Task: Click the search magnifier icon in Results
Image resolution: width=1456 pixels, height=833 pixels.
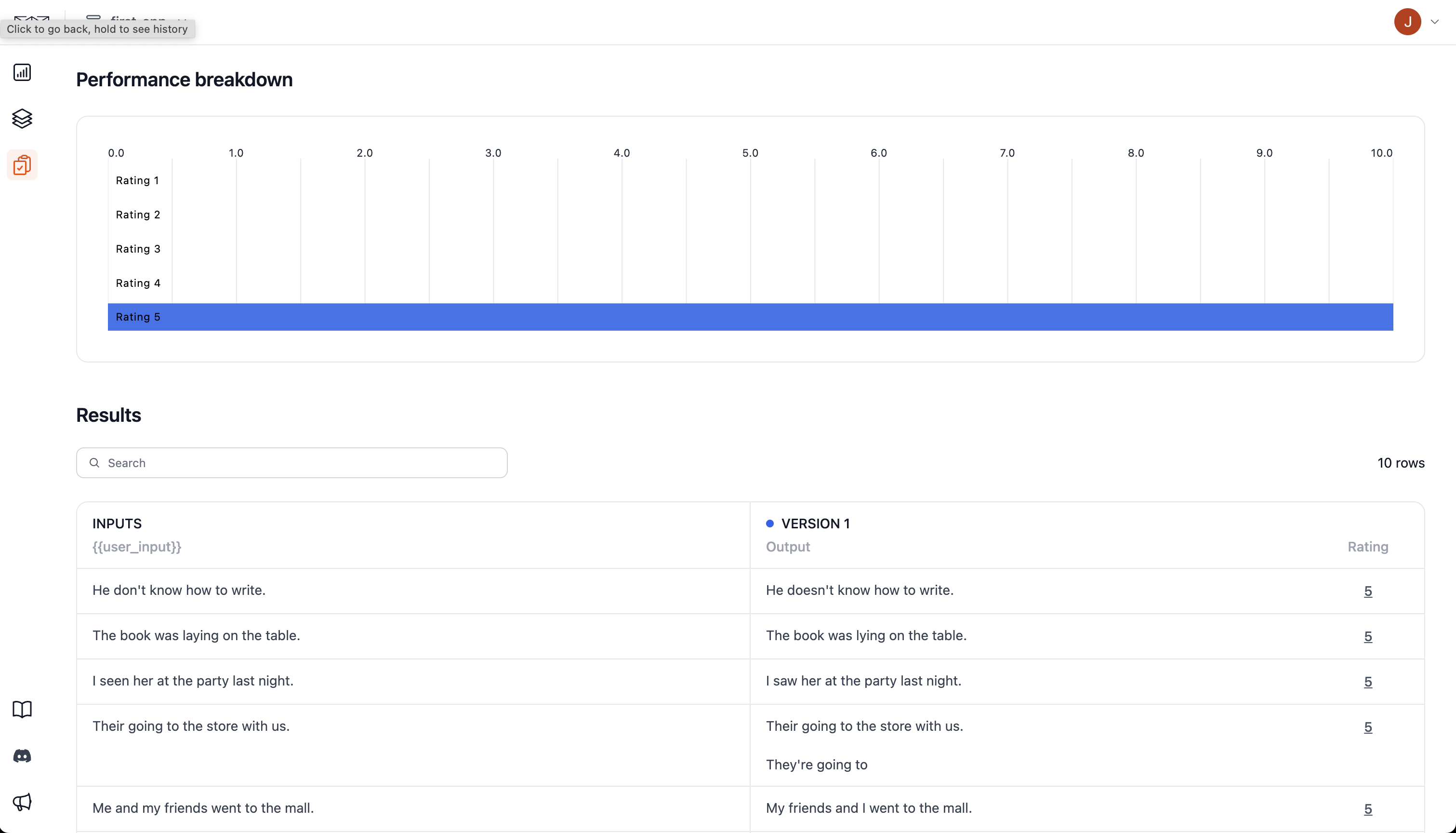Action: (94, 463)
